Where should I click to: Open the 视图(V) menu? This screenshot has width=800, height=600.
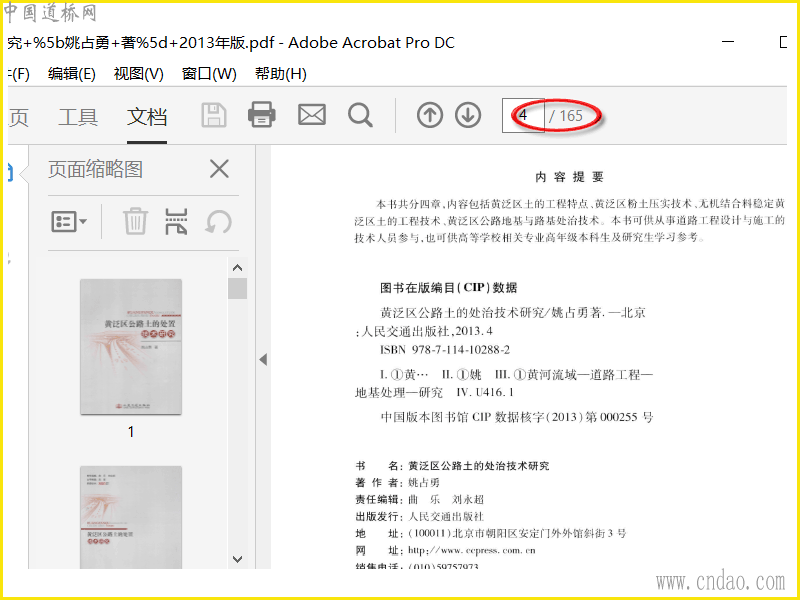pyautogui.click(x=139, y=74)
